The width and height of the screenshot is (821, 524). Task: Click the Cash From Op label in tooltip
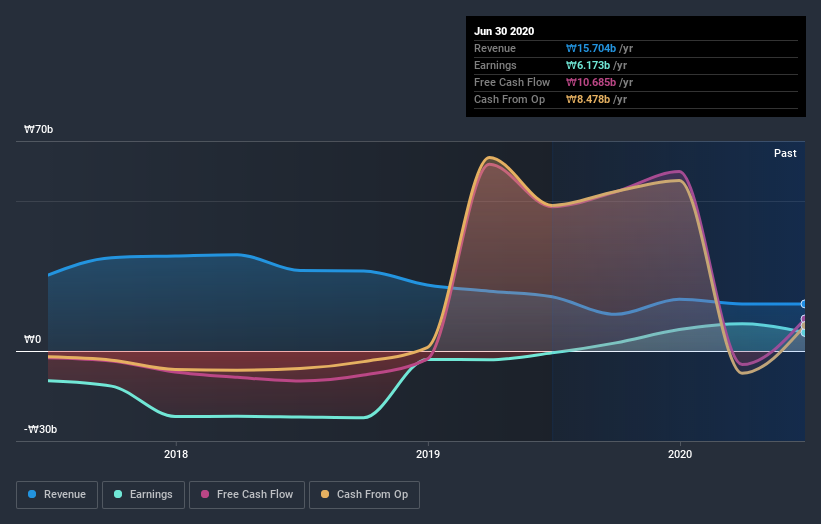[509, 99]
